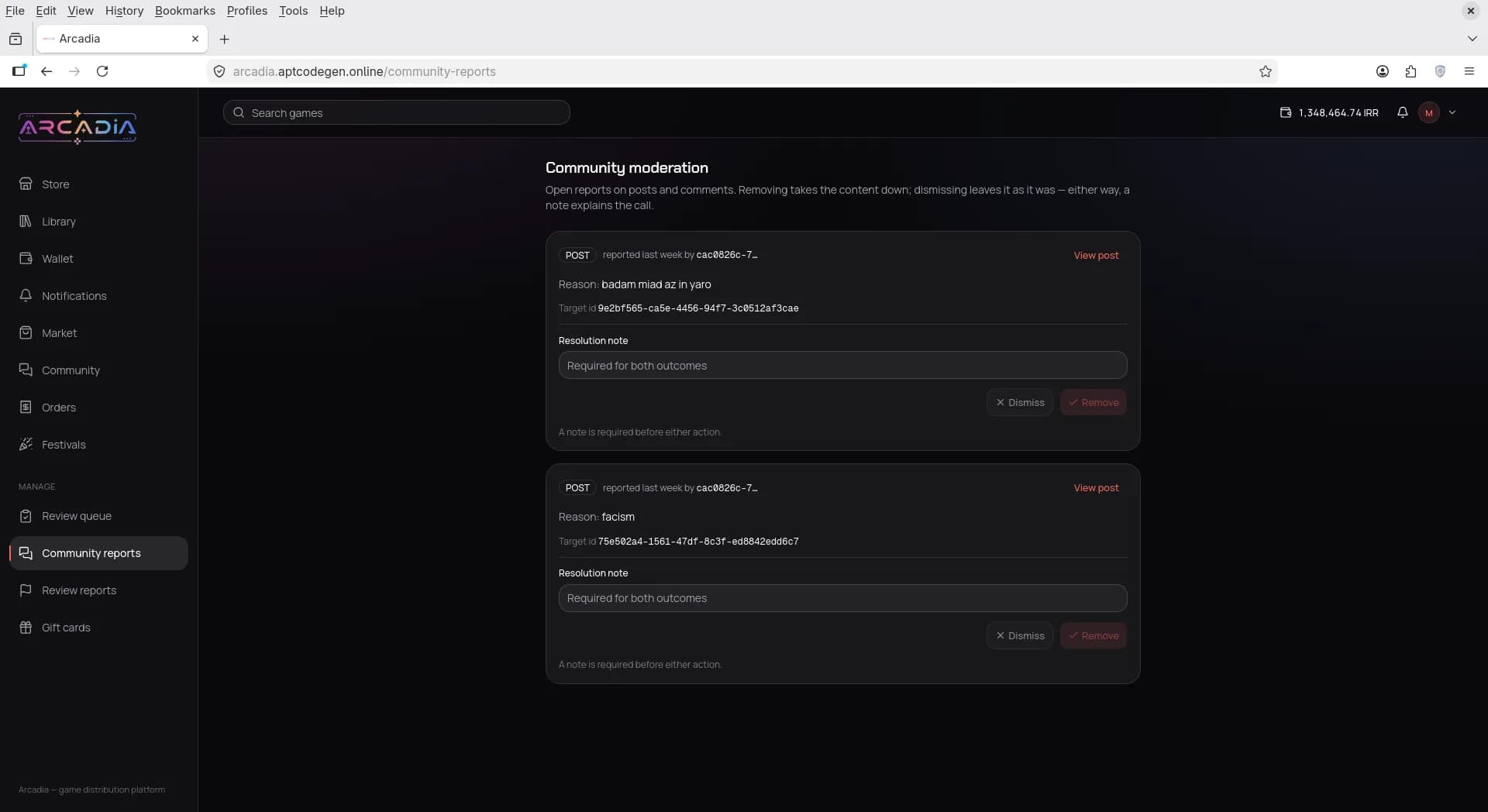
Task: Open the browser account icon
Action: [1382, 71]
